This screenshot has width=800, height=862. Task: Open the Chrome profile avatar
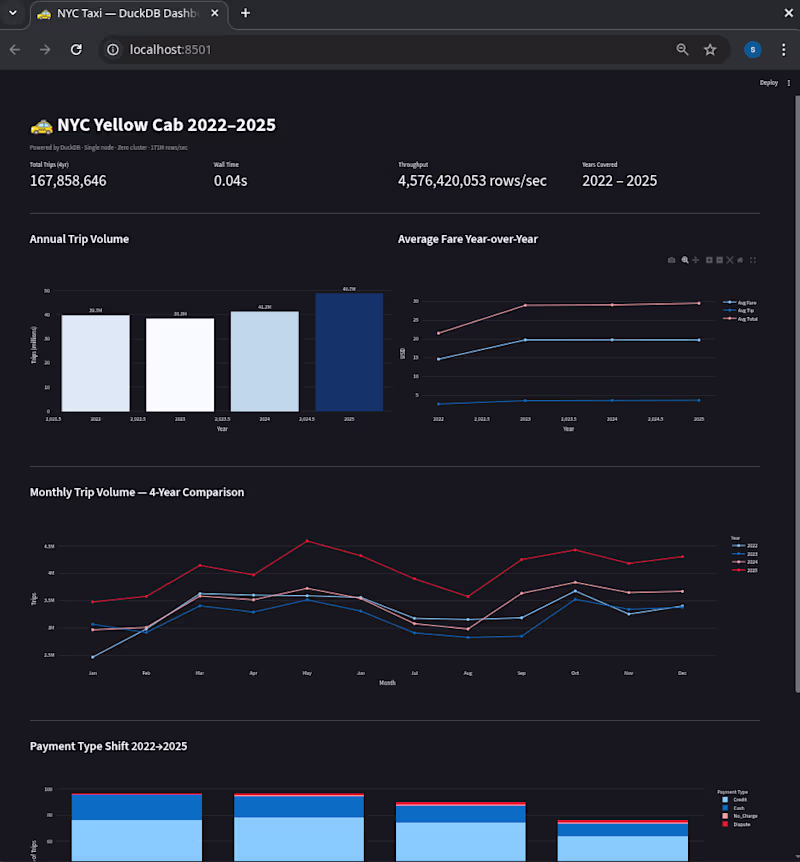click(753, 49)
